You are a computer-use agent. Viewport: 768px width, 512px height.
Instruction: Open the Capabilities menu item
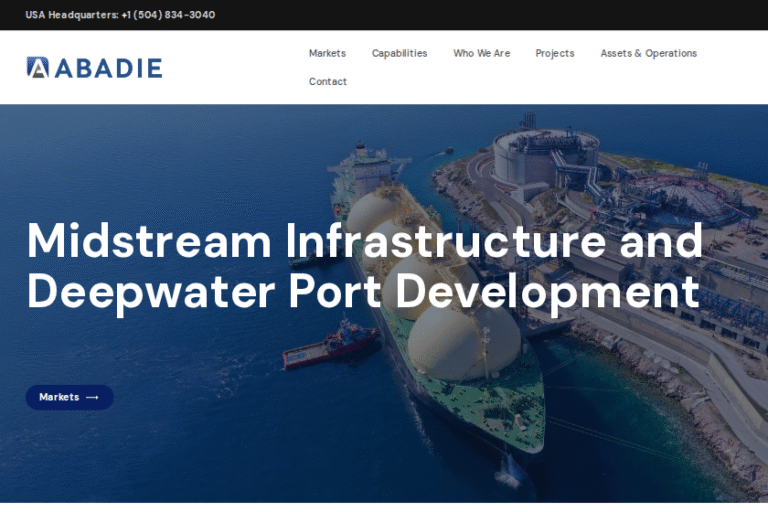tap(399, 53)
